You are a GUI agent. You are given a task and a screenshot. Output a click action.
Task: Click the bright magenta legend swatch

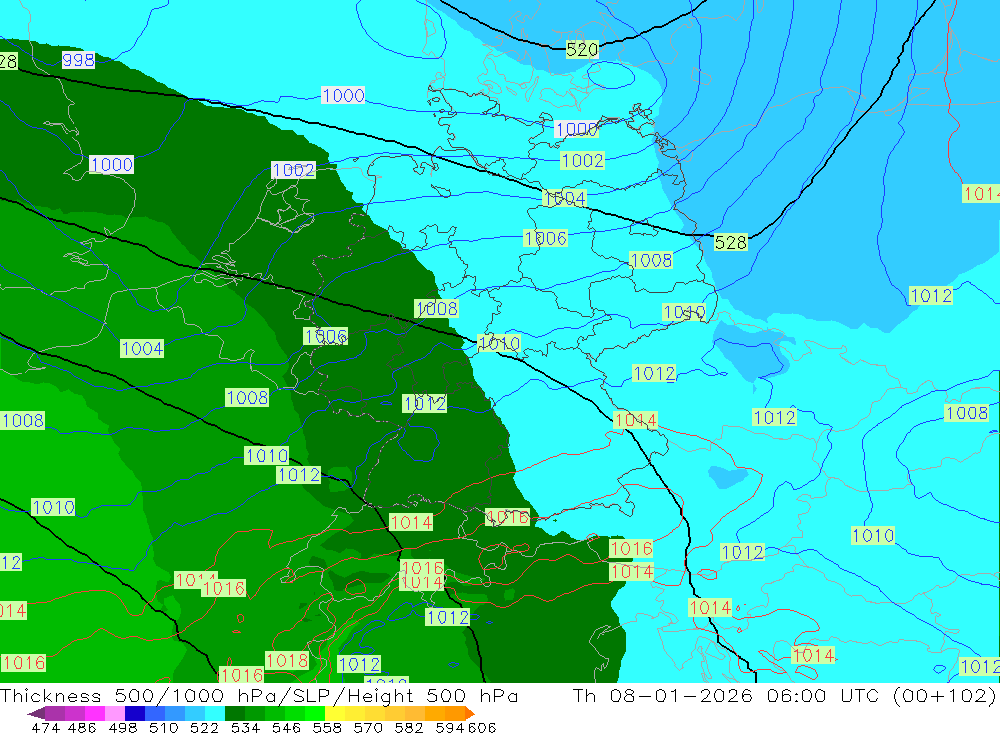coord(95,713)
